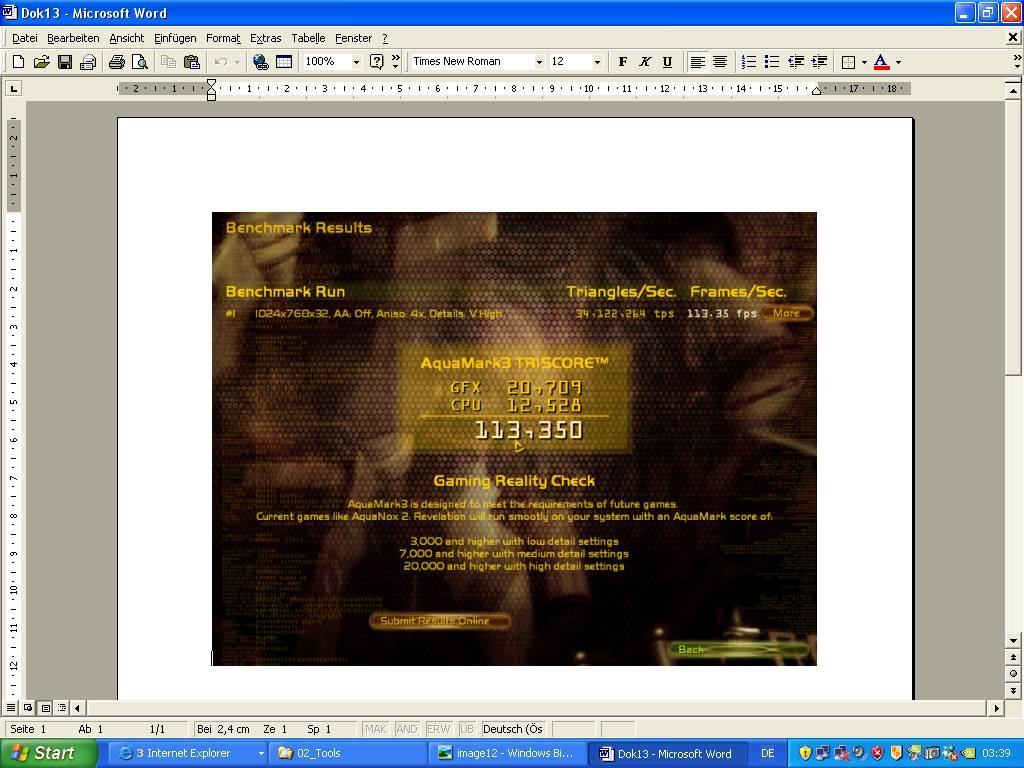
Task: Switch to 02_Tools folder in taskbar
Action: (x=349, y=754)
